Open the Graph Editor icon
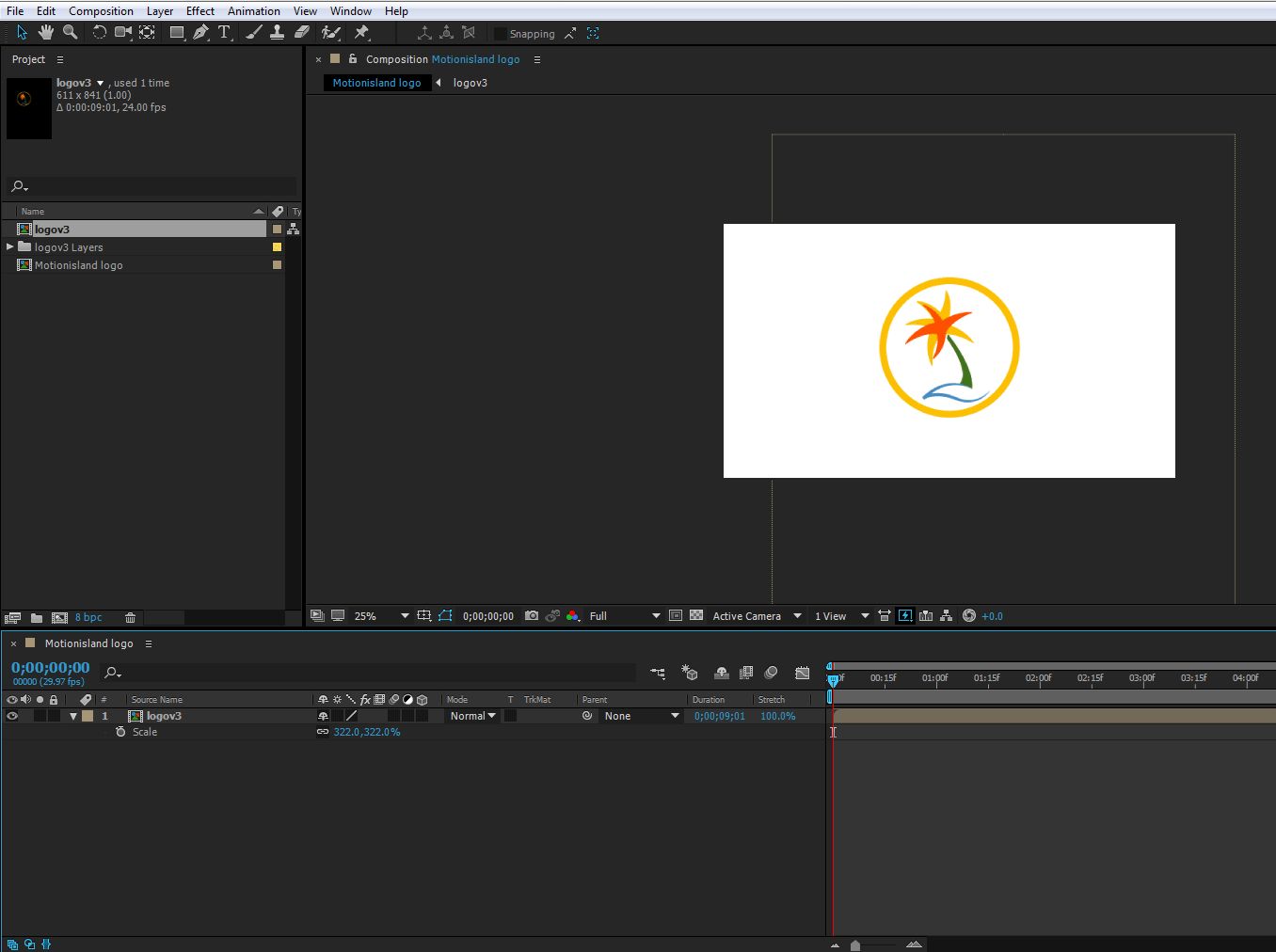Image resolution: width=1276 pixels, height=952 pixels. 802,673
